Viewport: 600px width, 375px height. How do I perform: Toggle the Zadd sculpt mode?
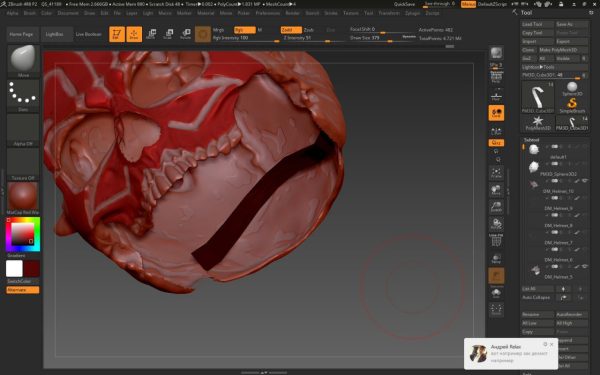[291, 30]
